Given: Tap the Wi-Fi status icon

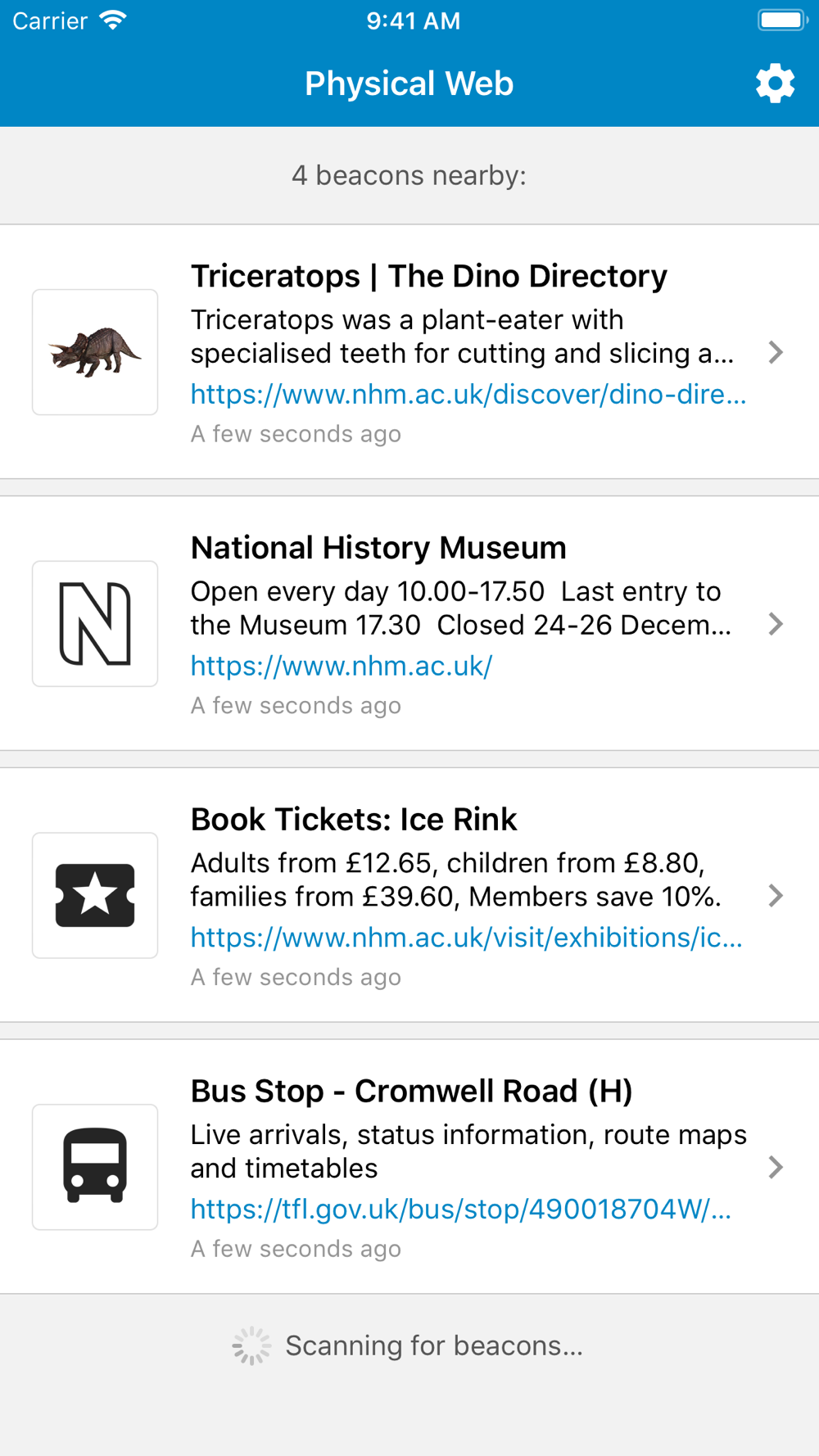Looking at the screenshot, I should pyautogui.click(x=113, y=20).
